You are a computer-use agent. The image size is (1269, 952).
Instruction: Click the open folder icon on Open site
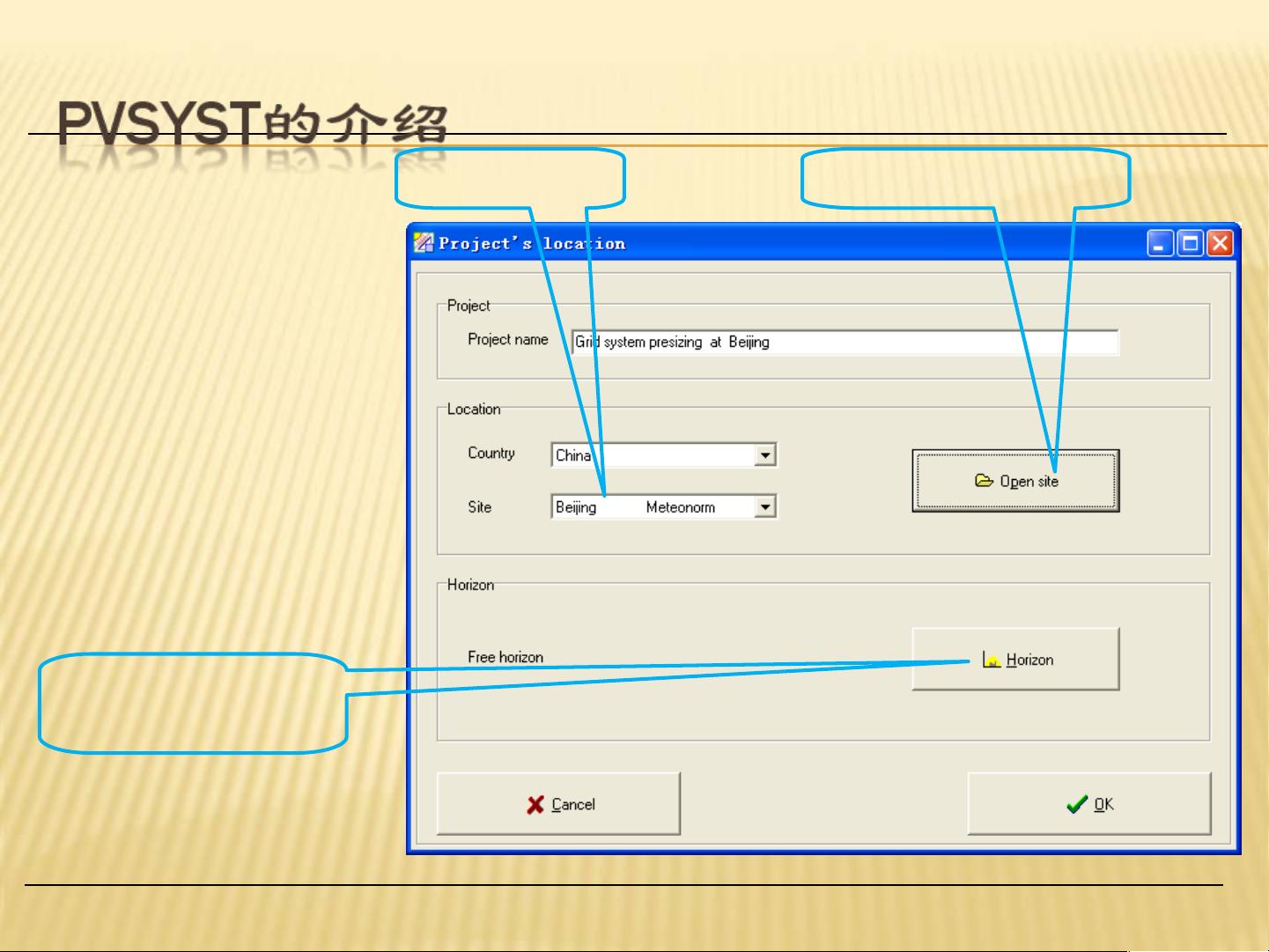click(x=987, y=482)
